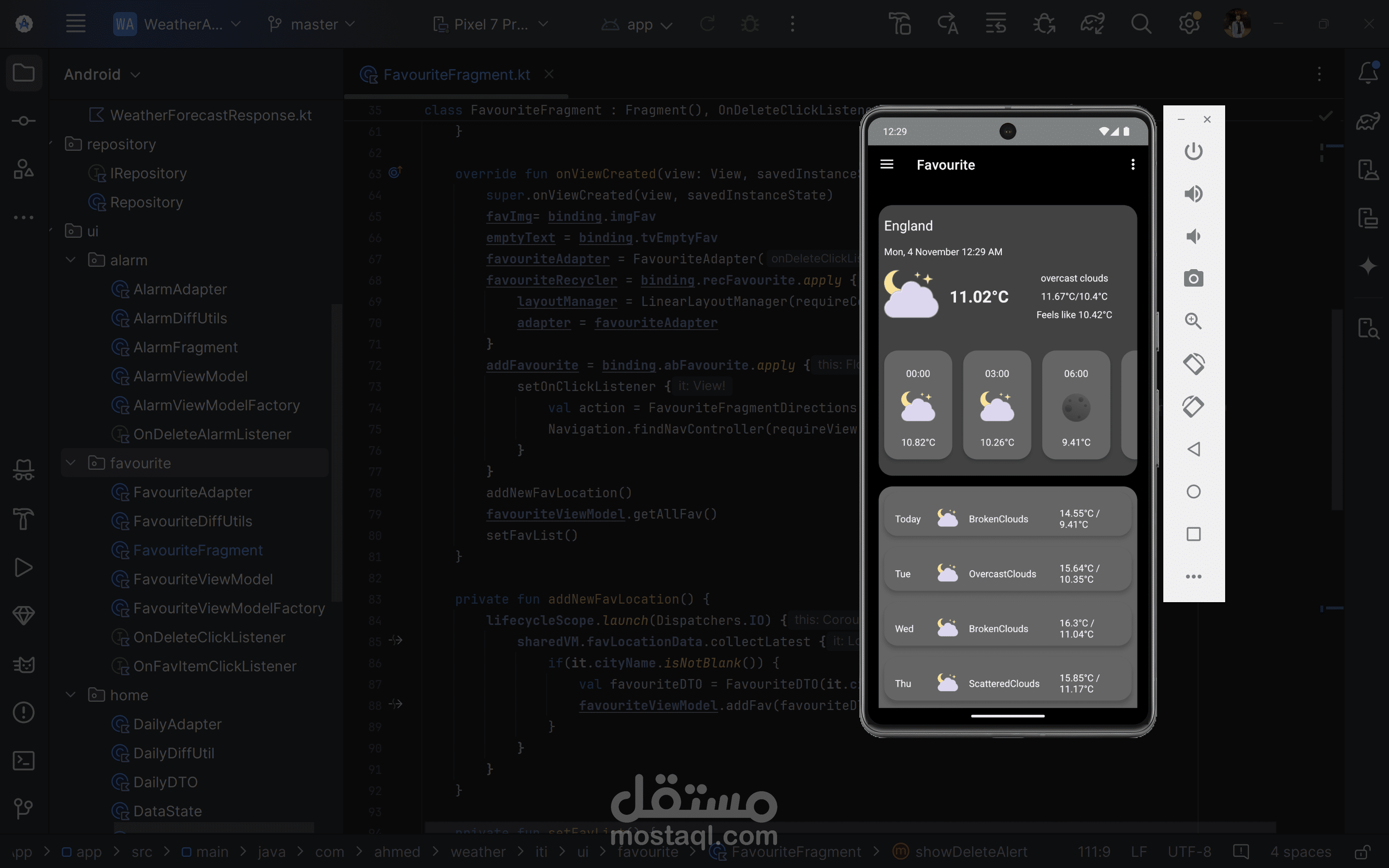
Task: Open FavouriteViewModel in the project tree
Action: coord(203,579)
